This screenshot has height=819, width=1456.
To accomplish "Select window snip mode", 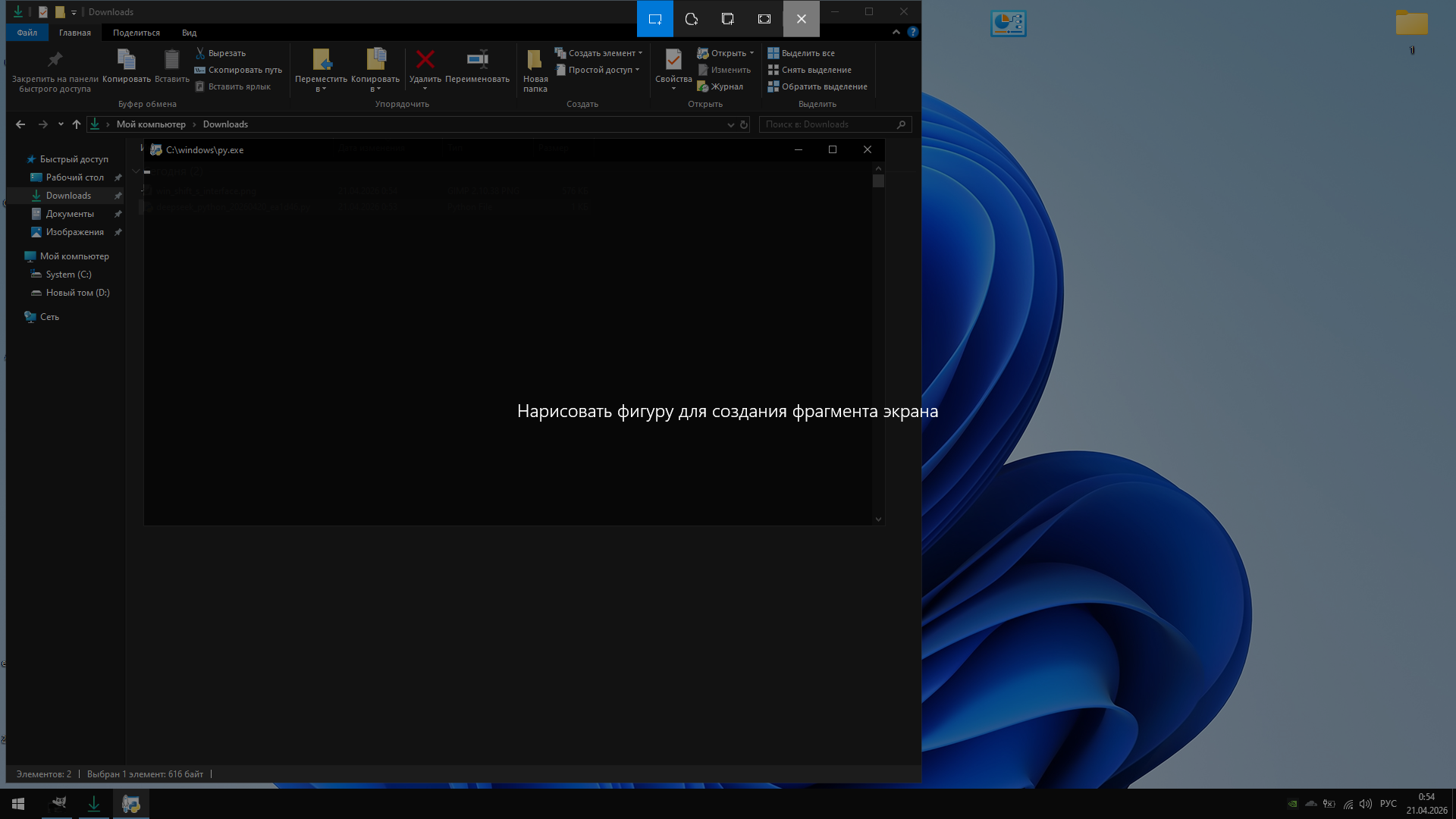I will pyautogui.click(x=728, y=19).
